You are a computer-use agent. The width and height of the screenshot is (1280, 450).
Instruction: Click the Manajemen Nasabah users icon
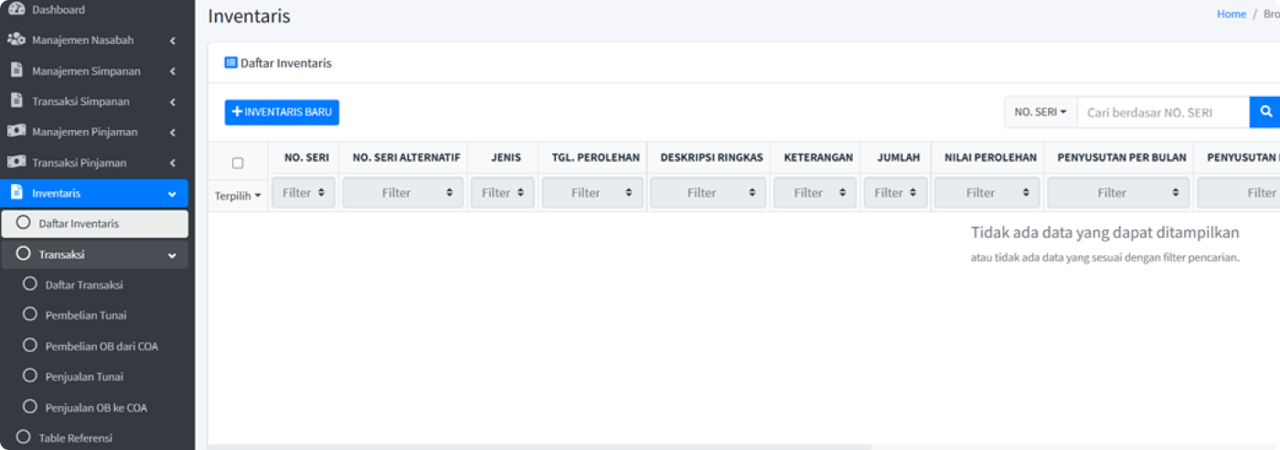[x=16, y=40]
